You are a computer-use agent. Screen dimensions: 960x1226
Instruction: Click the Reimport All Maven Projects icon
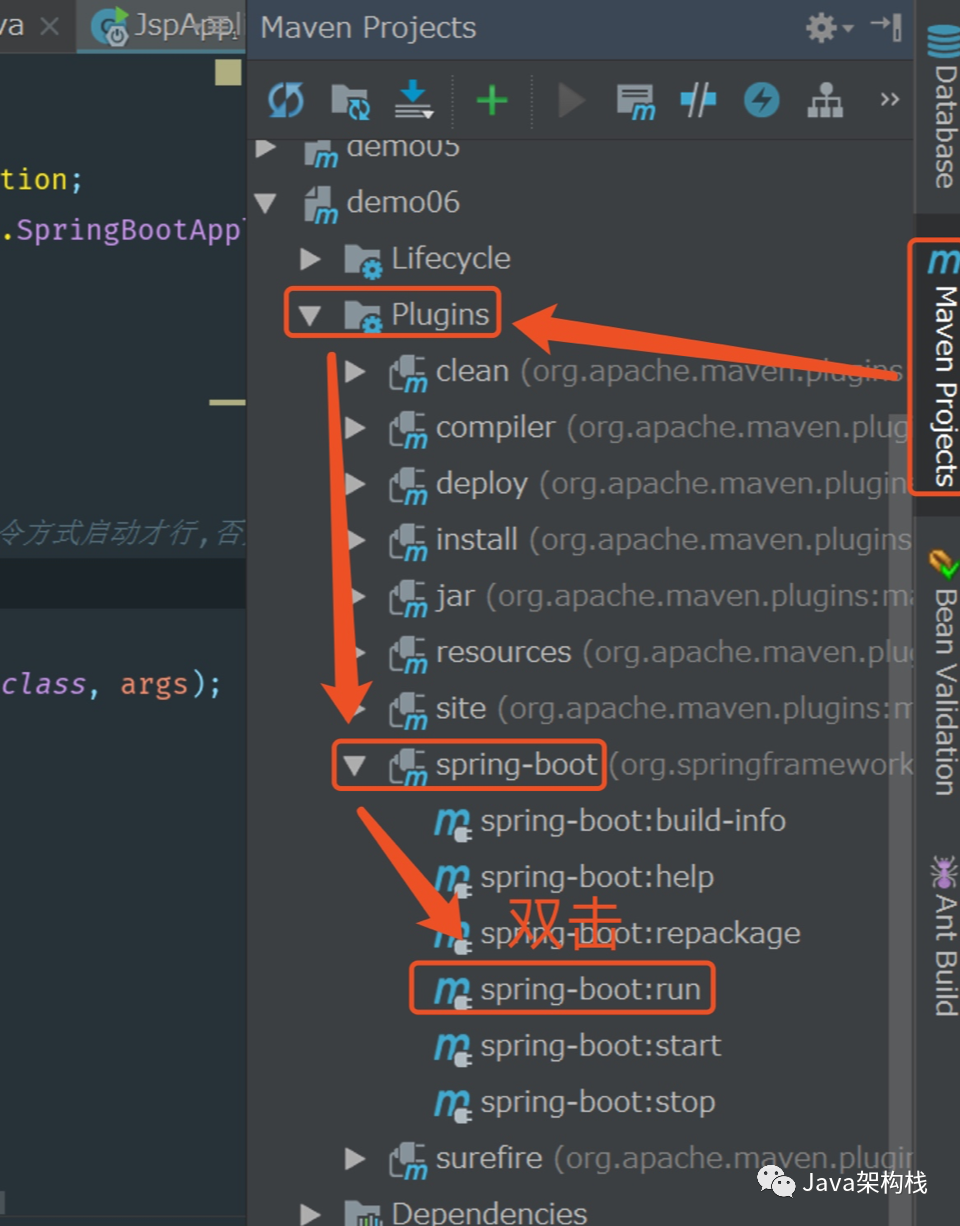pos(286,100)
